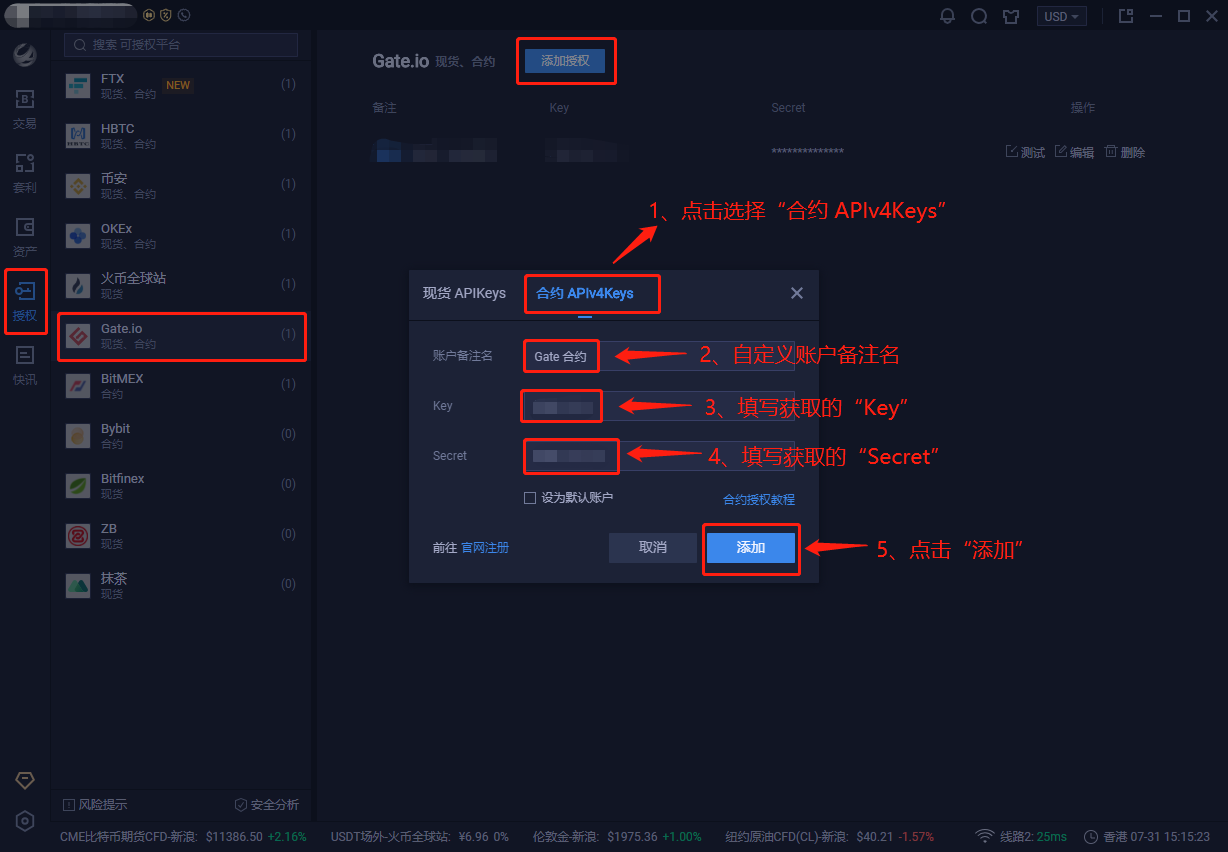Screen dimensions: 1228x852
Task: Click the gold shield percent icon
Action: pos(166,15)
